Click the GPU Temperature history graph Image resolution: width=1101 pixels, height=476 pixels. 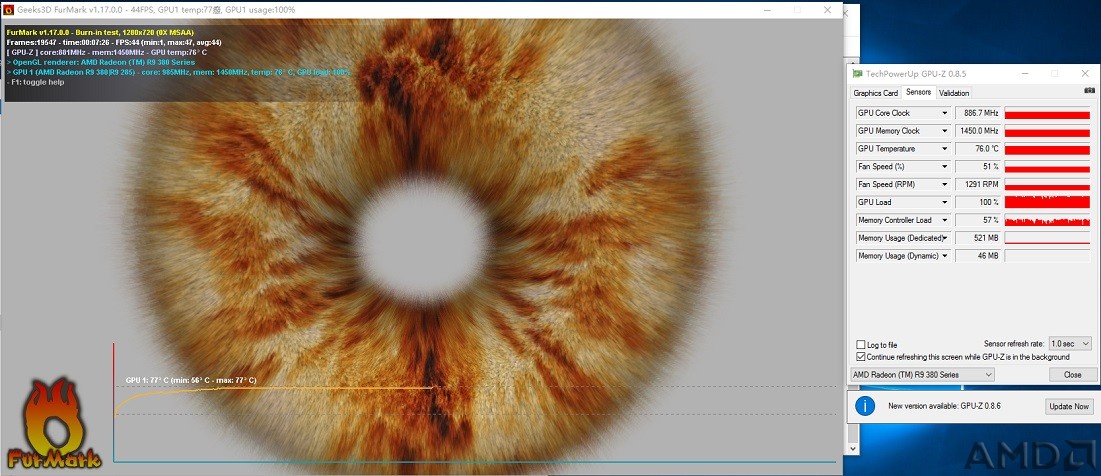[1047, 149]
